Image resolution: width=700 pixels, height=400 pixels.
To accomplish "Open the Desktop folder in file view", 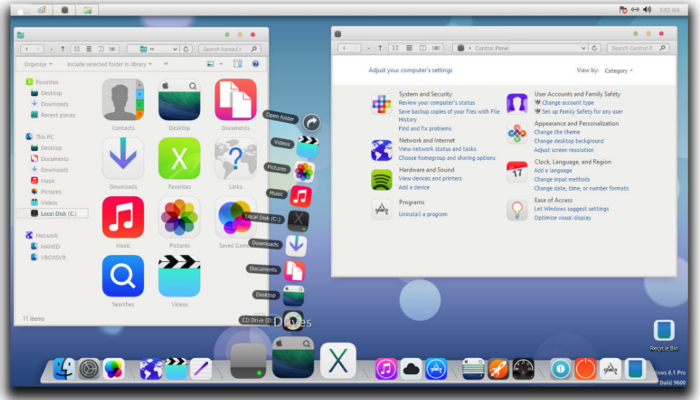I will [x=179, y=100].
